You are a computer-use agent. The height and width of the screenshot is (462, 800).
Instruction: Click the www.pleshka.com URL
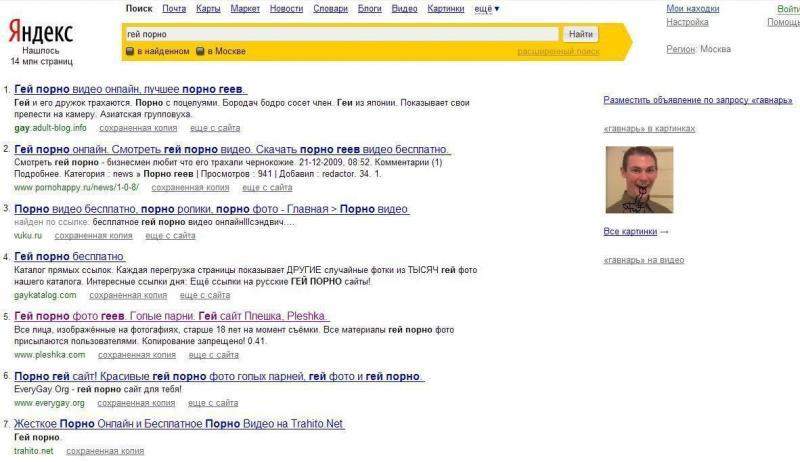tap(50, 355)
